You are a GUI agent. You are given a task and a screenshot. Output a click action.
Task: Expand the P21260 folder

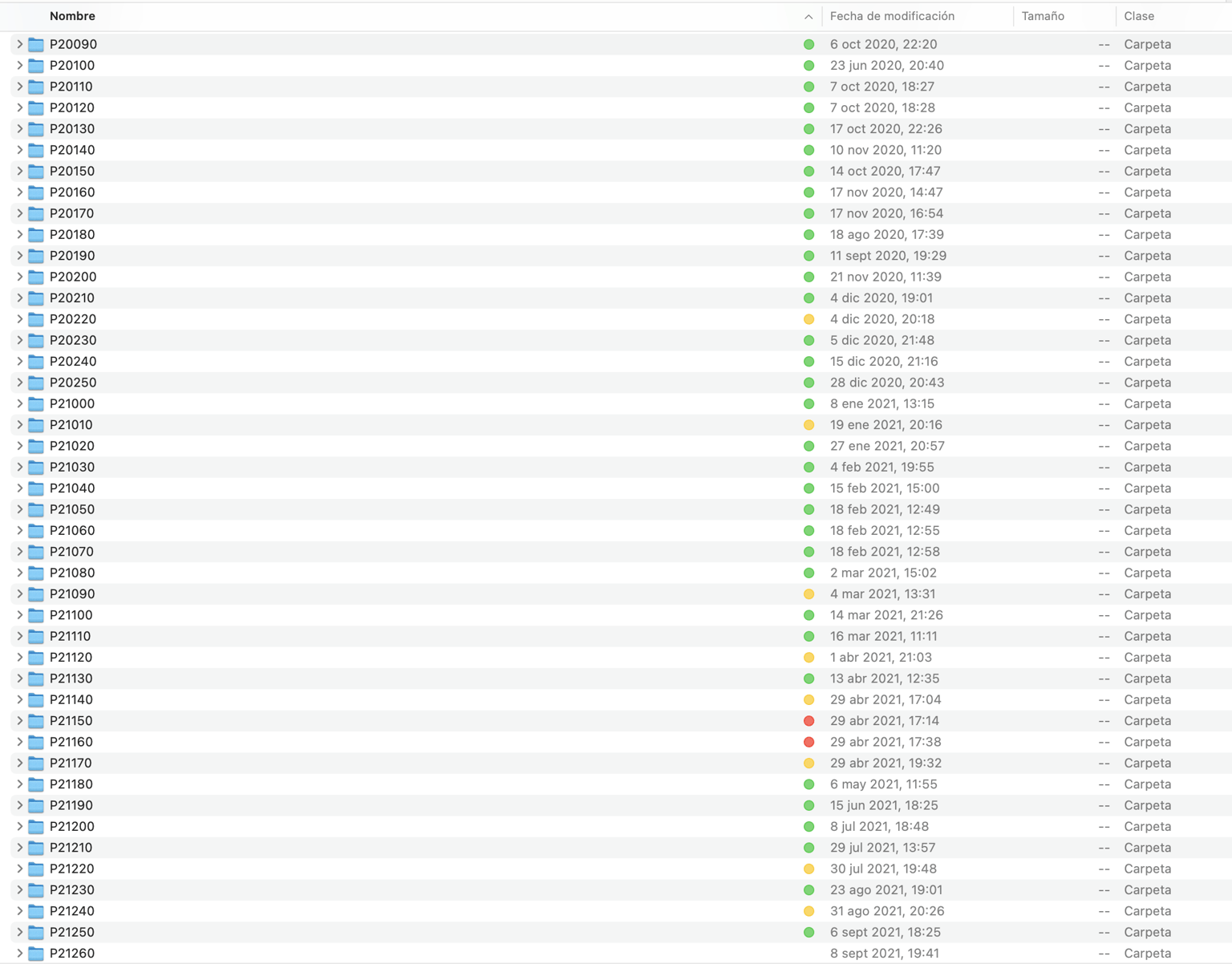[19, 953]
